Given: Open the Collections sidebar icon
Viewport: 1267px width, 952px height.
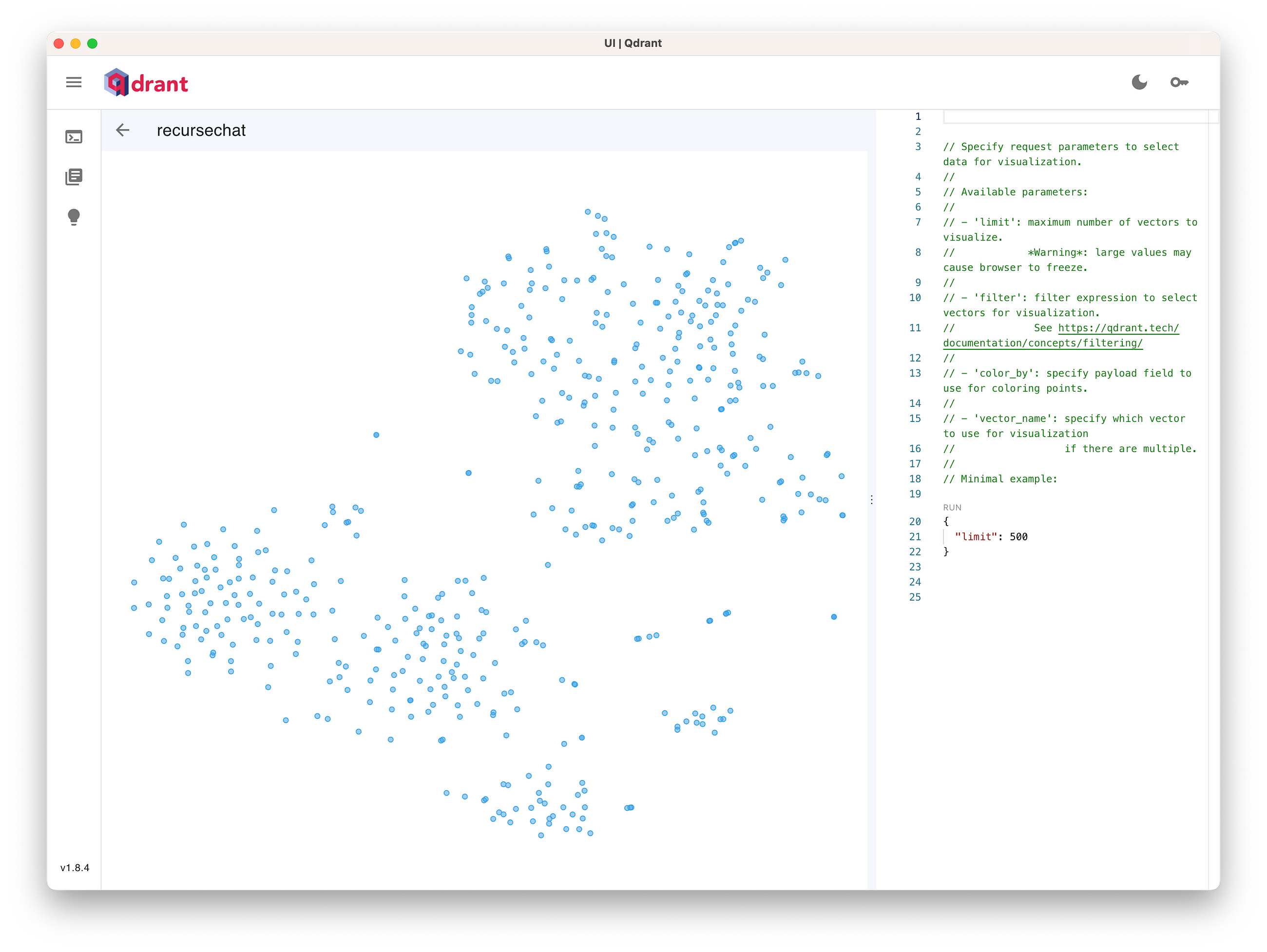Looking at the screenshot, I should pyautogui.click(x=74, y=177).
